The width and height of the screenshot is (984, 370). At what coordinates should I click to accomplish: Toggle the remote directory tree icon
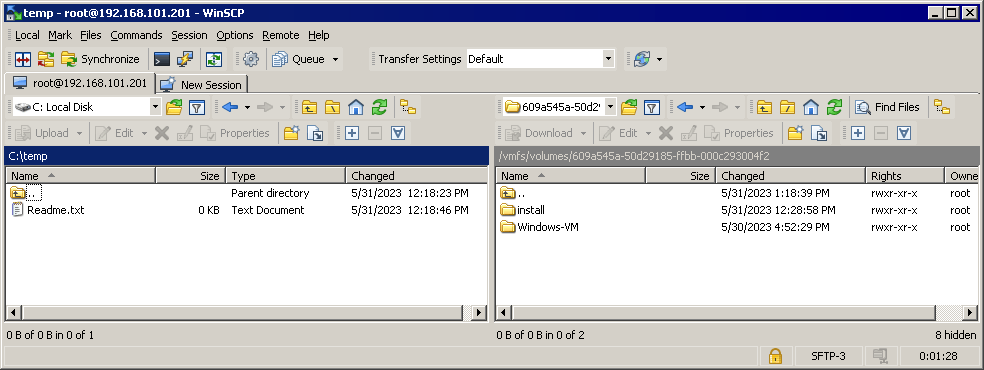[942, 107]
